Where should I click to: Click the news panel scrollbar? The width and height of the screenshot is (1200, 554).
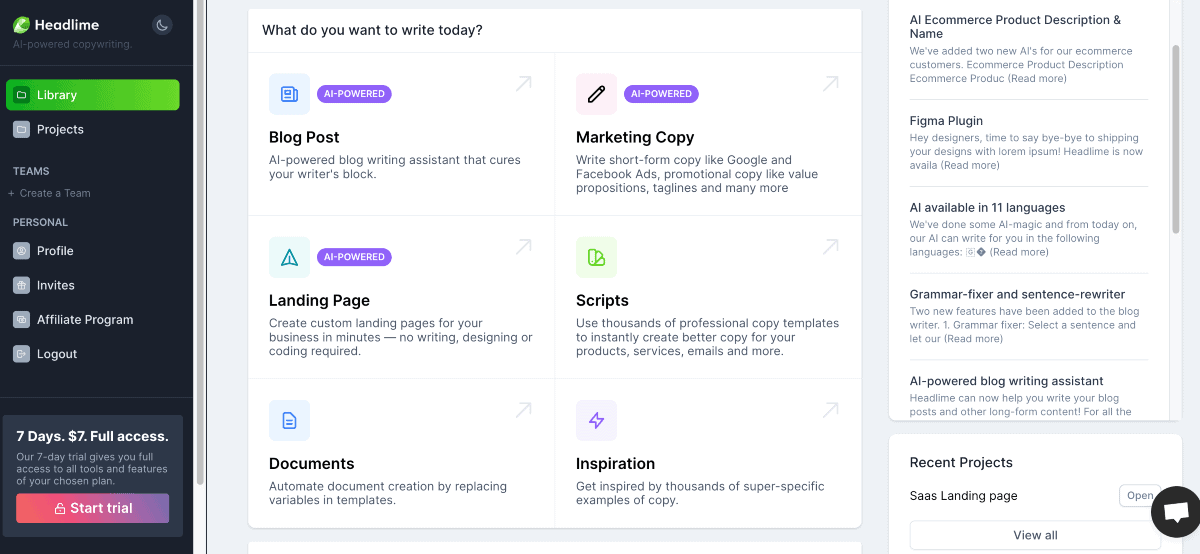[x=1176, y=140]
